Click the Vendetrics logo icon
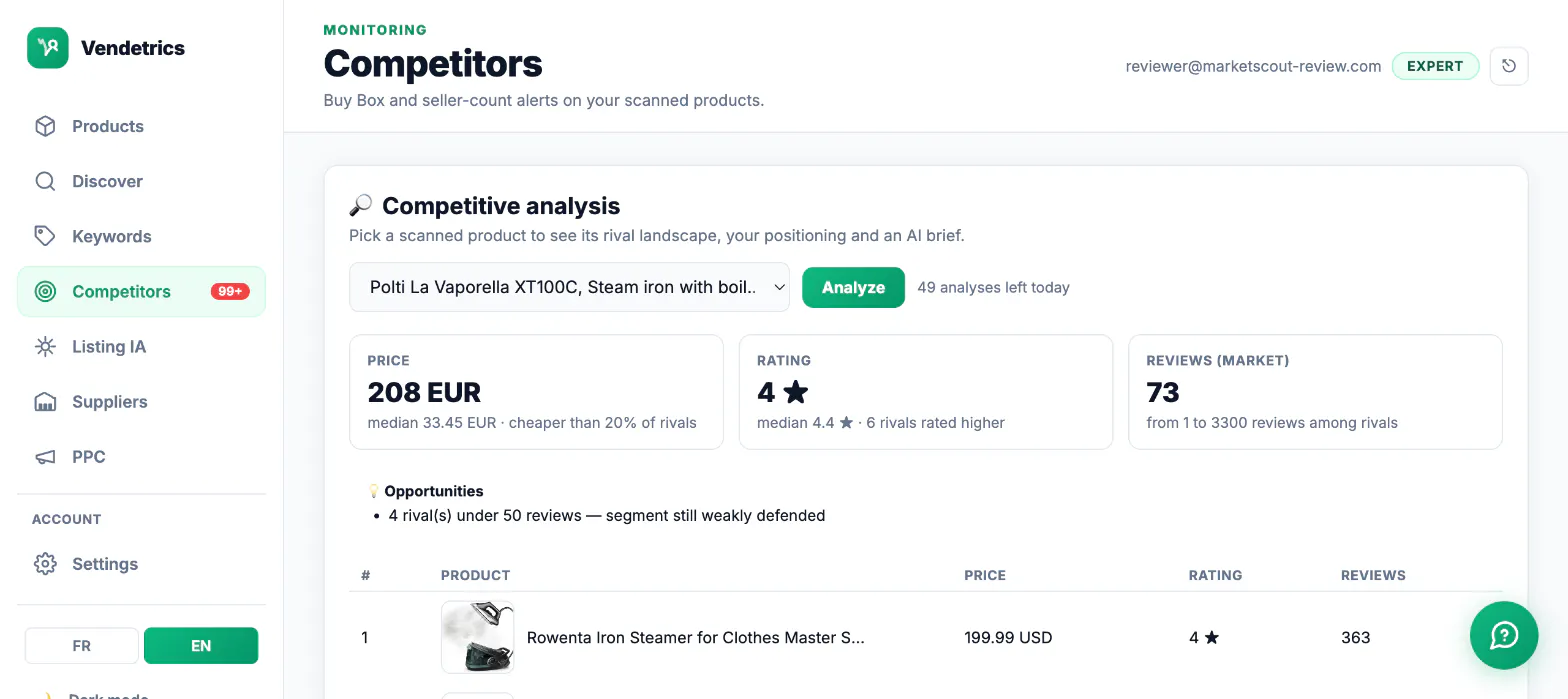This screenshot has width=1568, height=699. [48, 48]
